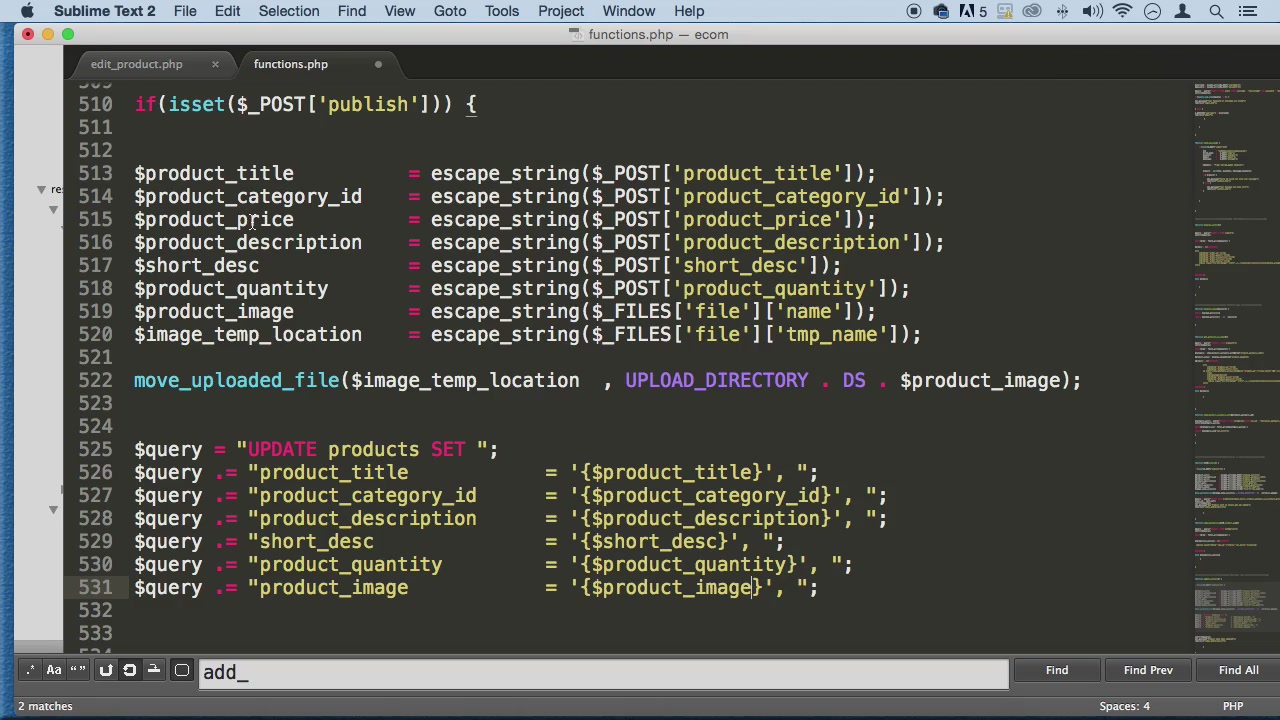Collapse the sidebar folder arrow near line 528

coord(53,510)
